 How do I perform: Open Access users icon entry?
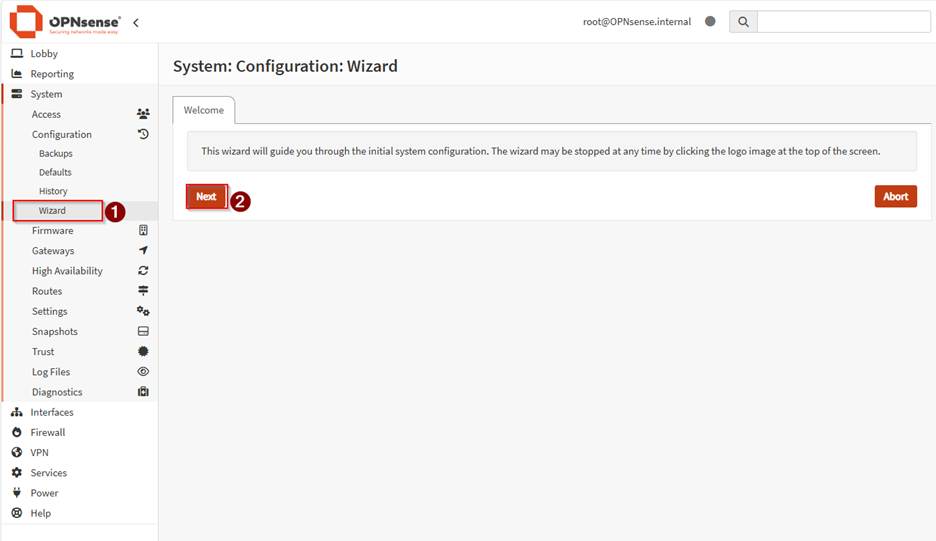pos(143,114)
